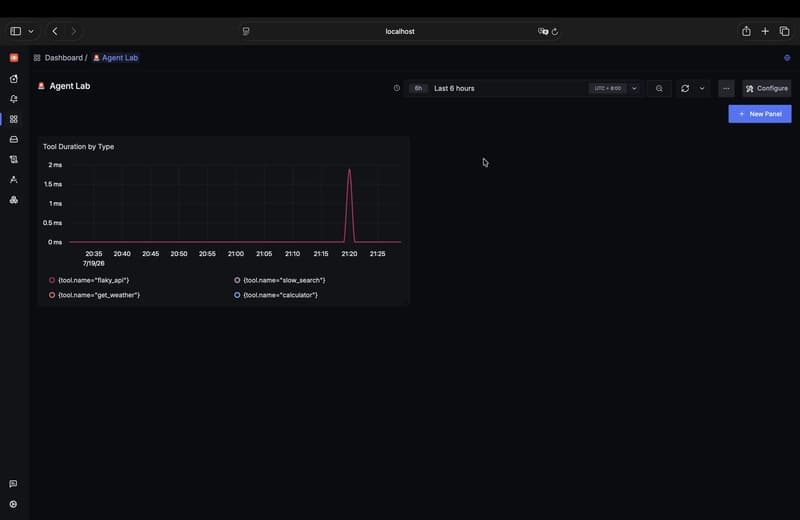Toggle the browser sidebar icon
800x520 pixels.
pos(15,31)
